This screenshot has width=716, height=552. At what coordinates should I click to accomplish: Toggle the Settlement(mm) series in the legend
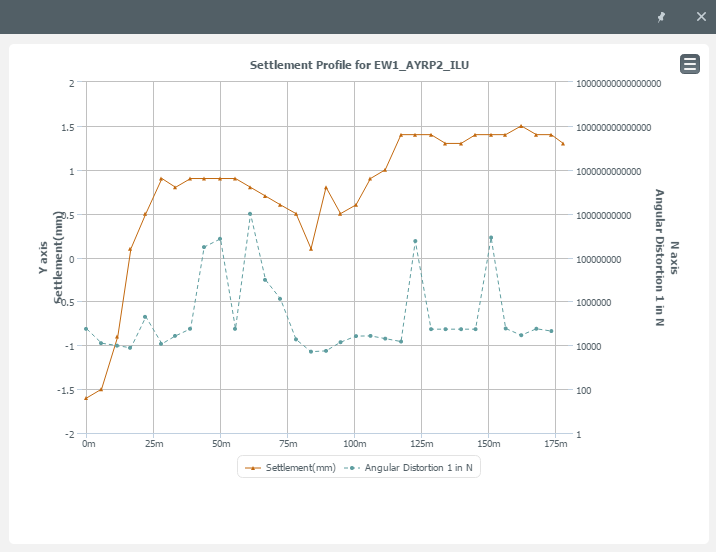tap(290, 468)
